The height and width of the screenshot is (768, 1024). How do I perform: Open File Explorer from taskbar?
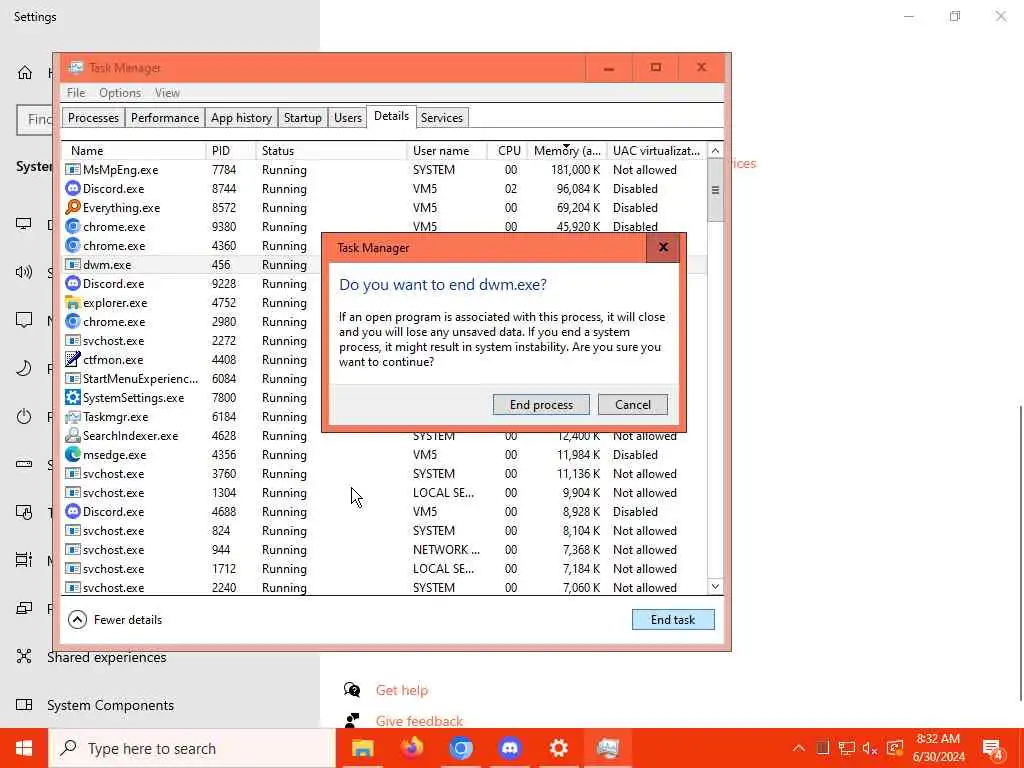tap(362, 748)
